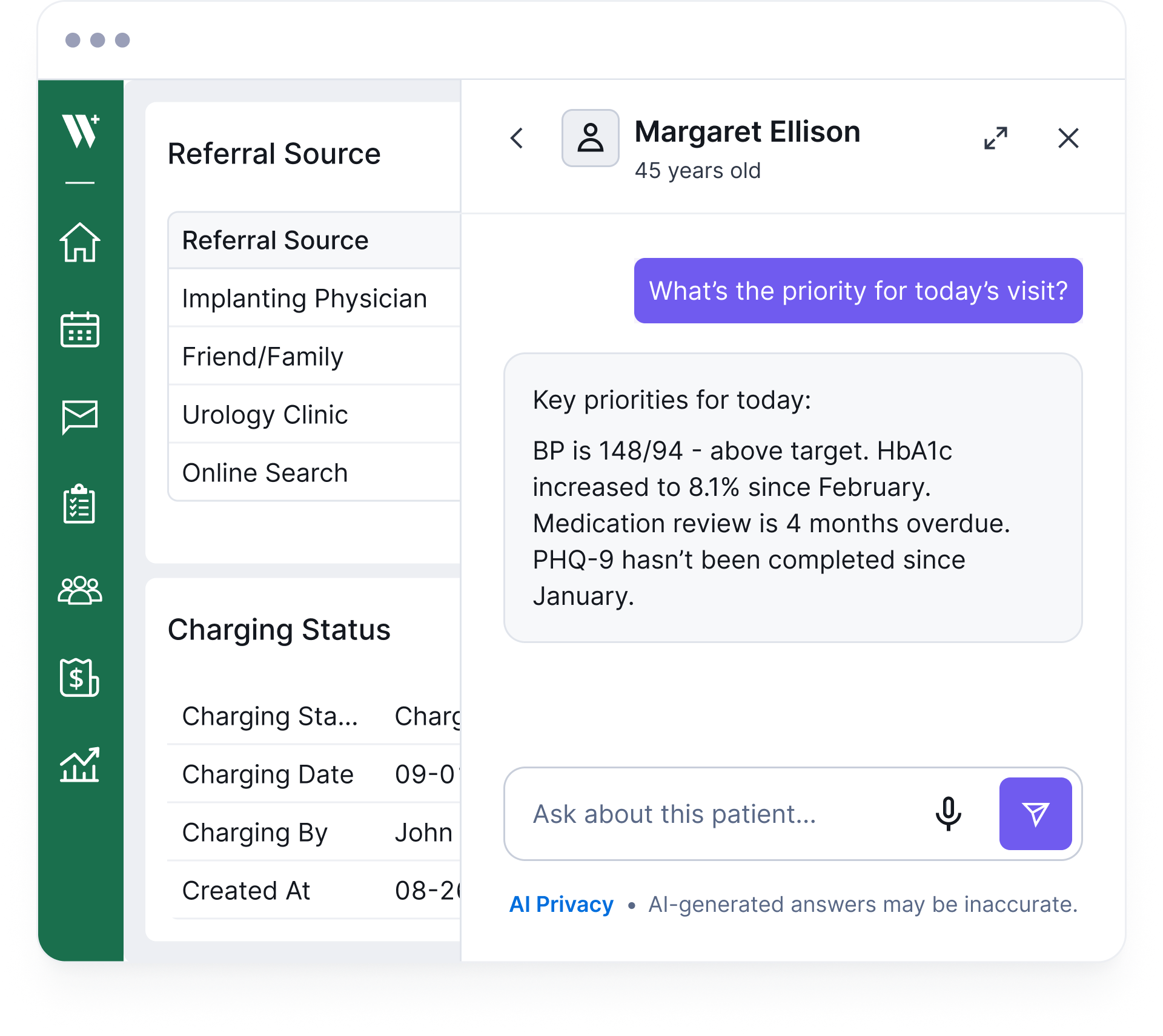The image size is (1163, 1036).
Task: Open the clipboard checklist icon
Action: point(79,504)
